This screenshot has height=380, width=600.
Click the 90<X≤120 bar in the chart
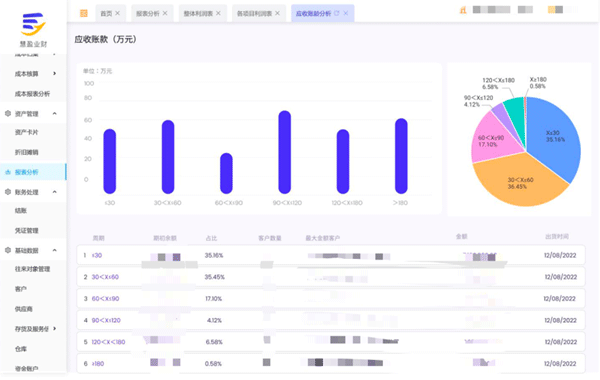pyautogui.click(x=284, y=152)
